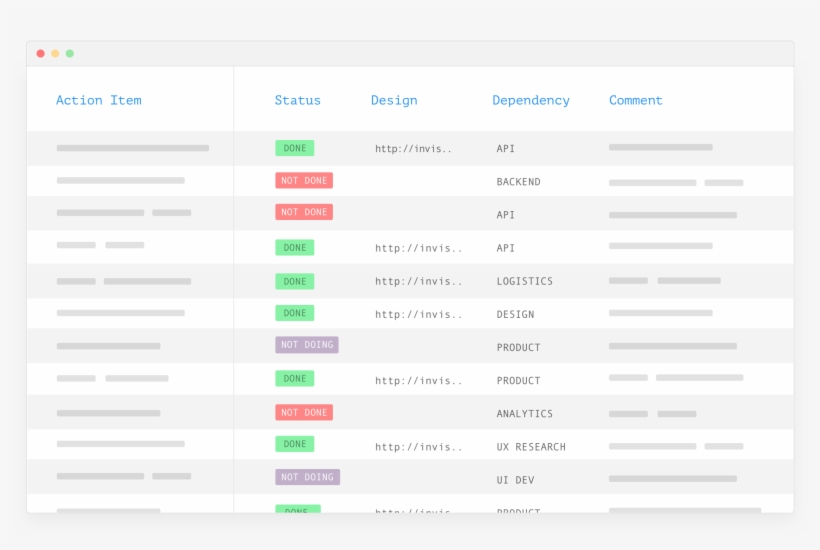Image resolution: width=820 pixels, height=550 pixels.
Task: Click the green maximize window dot
Action: pyautogui.click(x=70, y=54)
